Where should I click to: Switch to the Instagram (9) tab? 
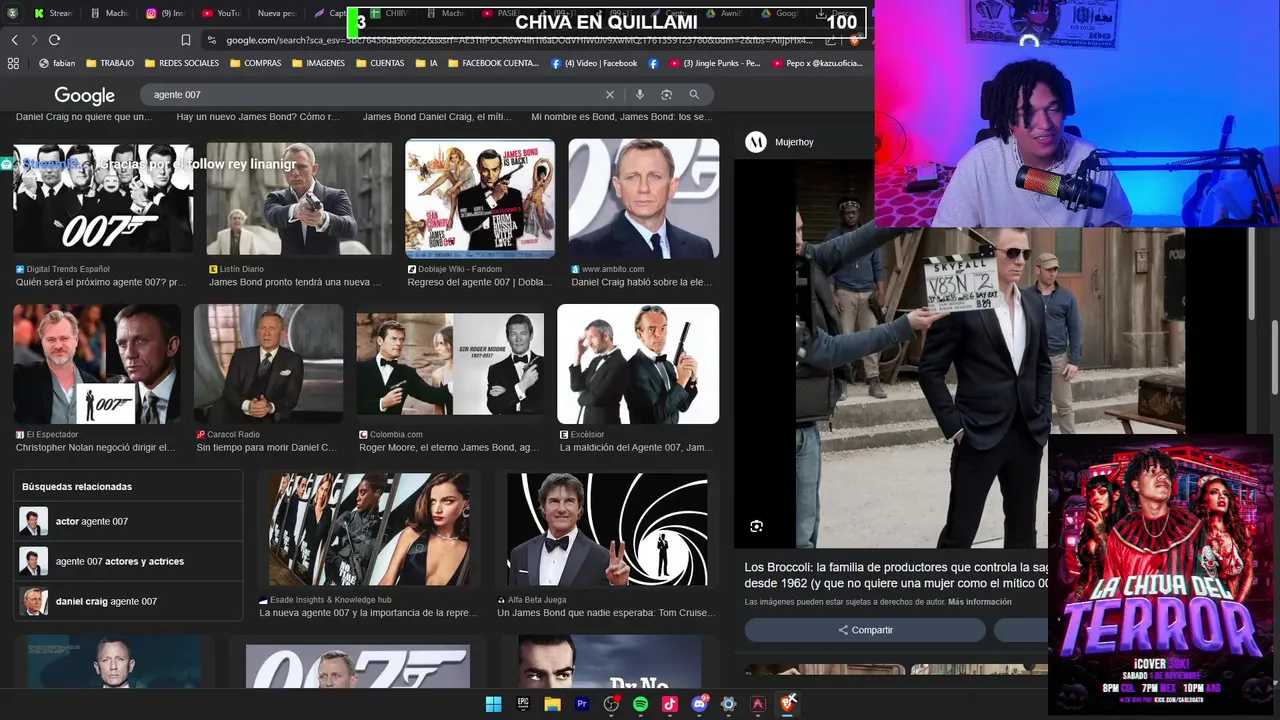point(165,14)
